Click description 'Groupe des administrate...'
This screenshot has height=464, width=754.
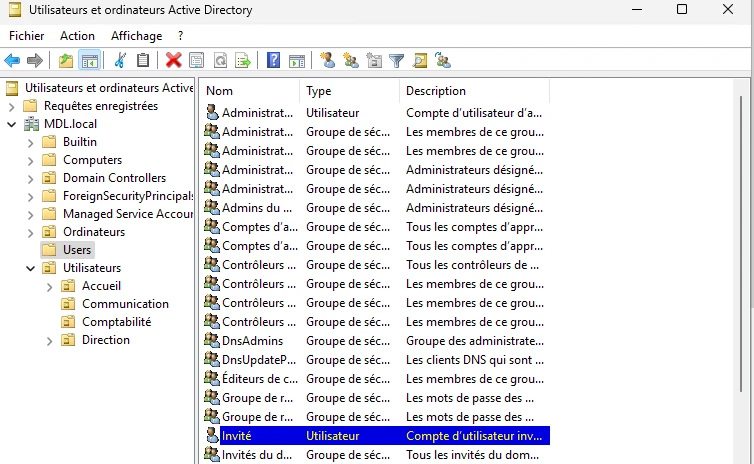pos(475,341)
